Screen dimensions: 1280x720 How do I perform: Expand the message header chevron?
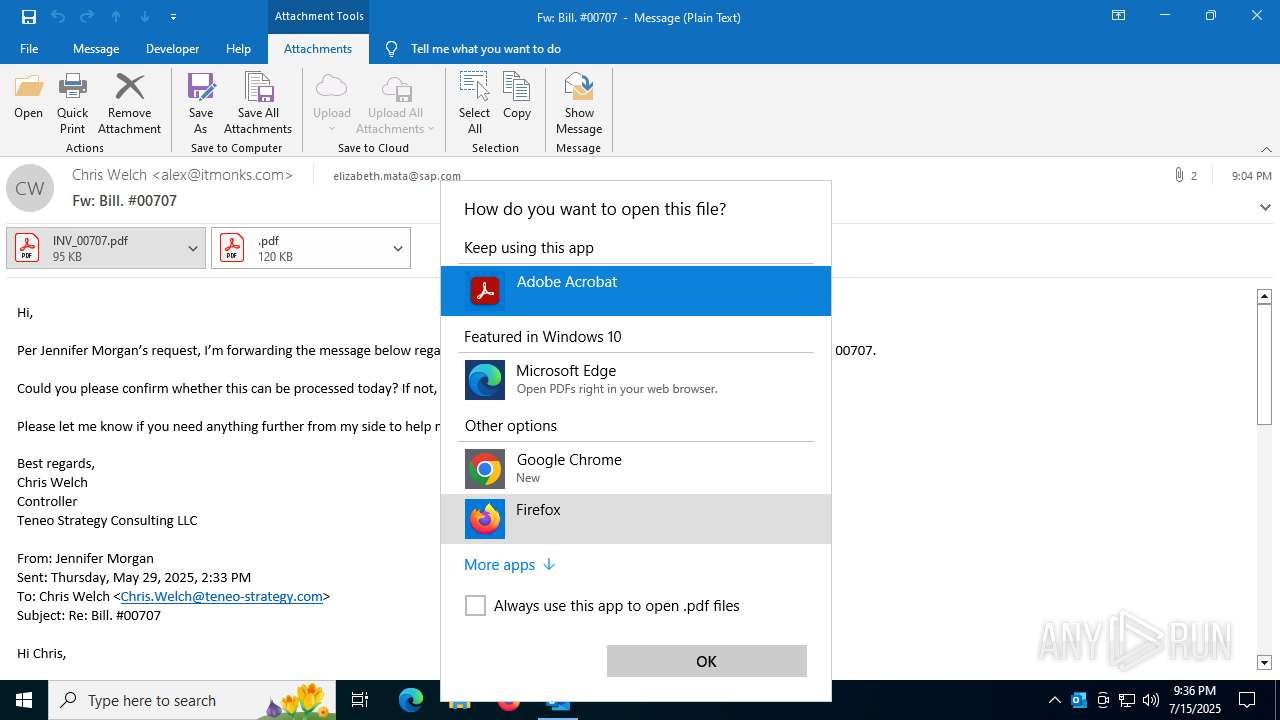point(1265,208)
